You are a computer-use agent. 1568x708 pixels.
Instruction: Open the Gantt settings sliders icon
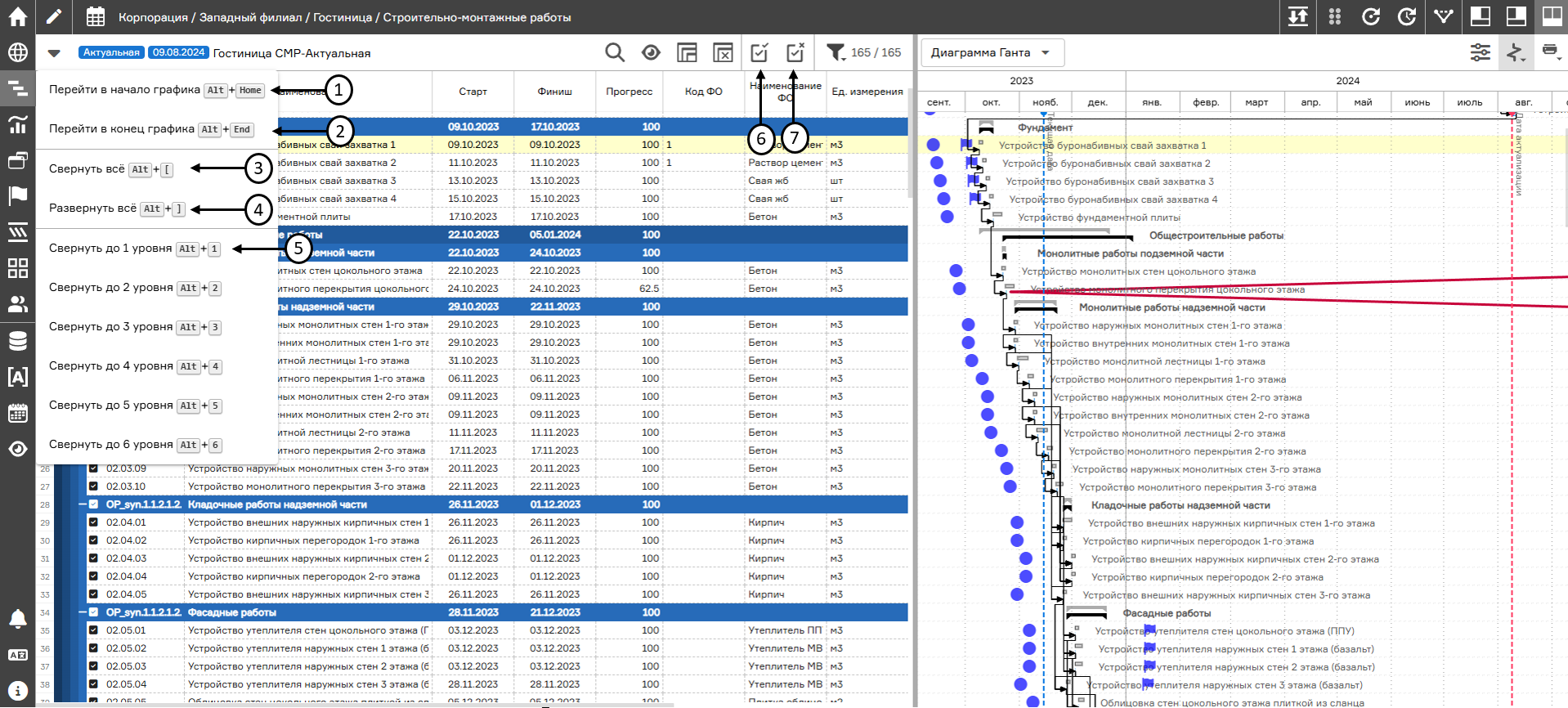1481,52
